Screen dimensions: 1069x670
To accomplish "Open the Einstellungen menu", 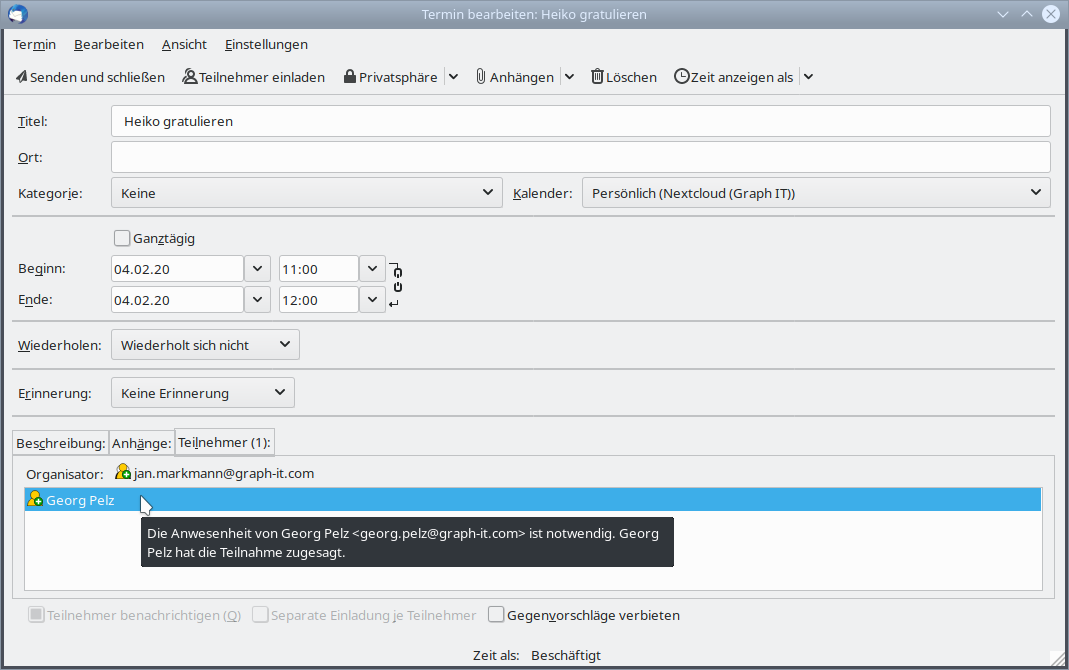I will [x=266, y=44].
